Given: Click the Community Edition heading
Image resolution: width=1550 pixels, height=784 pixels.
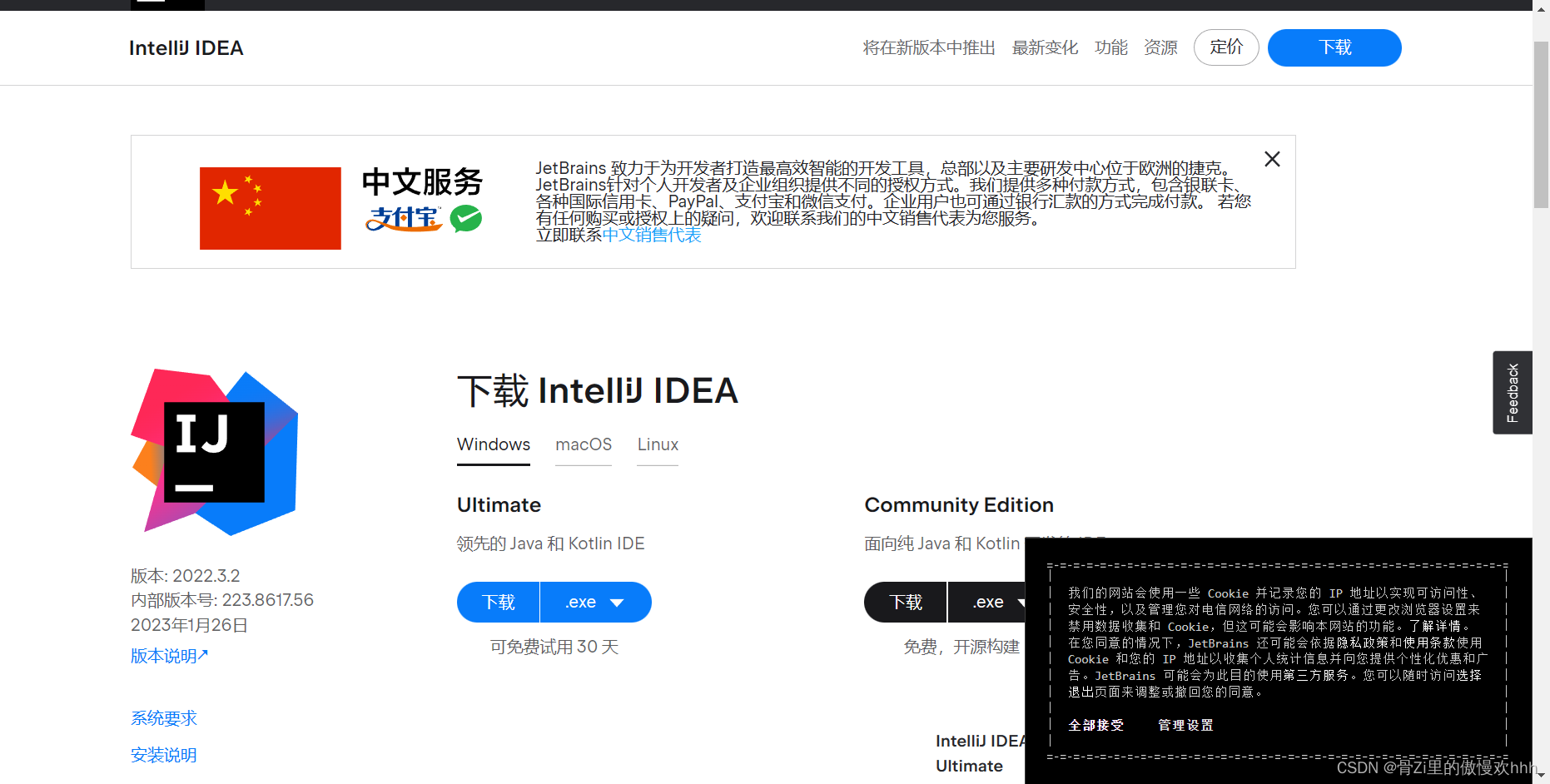Looking at the screenshot, I should 959,505.
